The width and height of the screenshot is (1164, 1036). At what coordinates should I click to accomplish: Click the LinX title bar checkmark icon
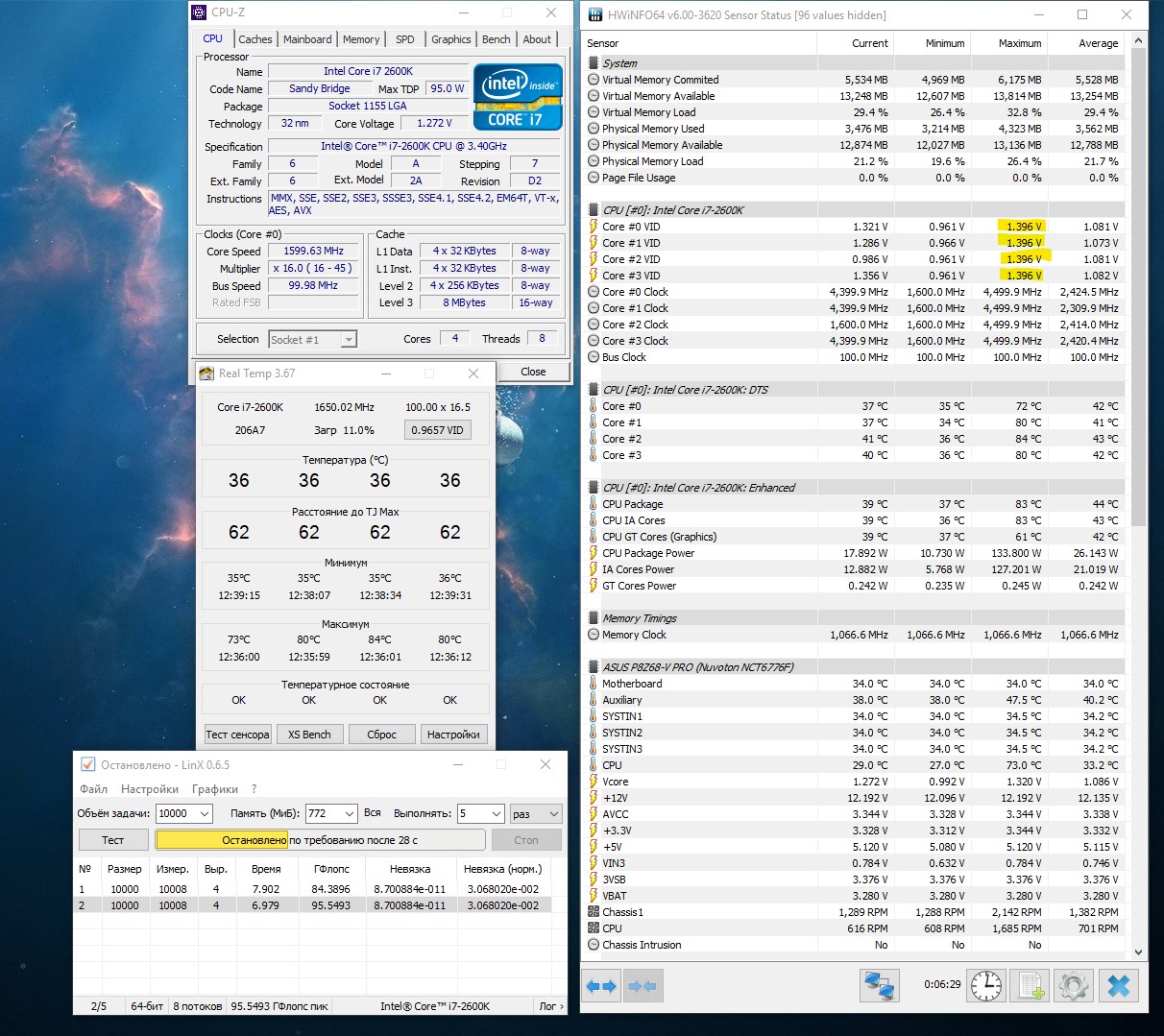click(x=88, y=765)
